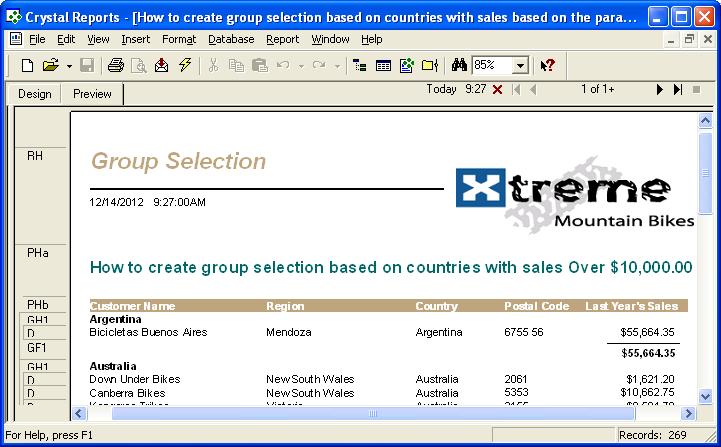Click the document icon left of File
Viewport: 721px width, 447px height.
(16, 39)
